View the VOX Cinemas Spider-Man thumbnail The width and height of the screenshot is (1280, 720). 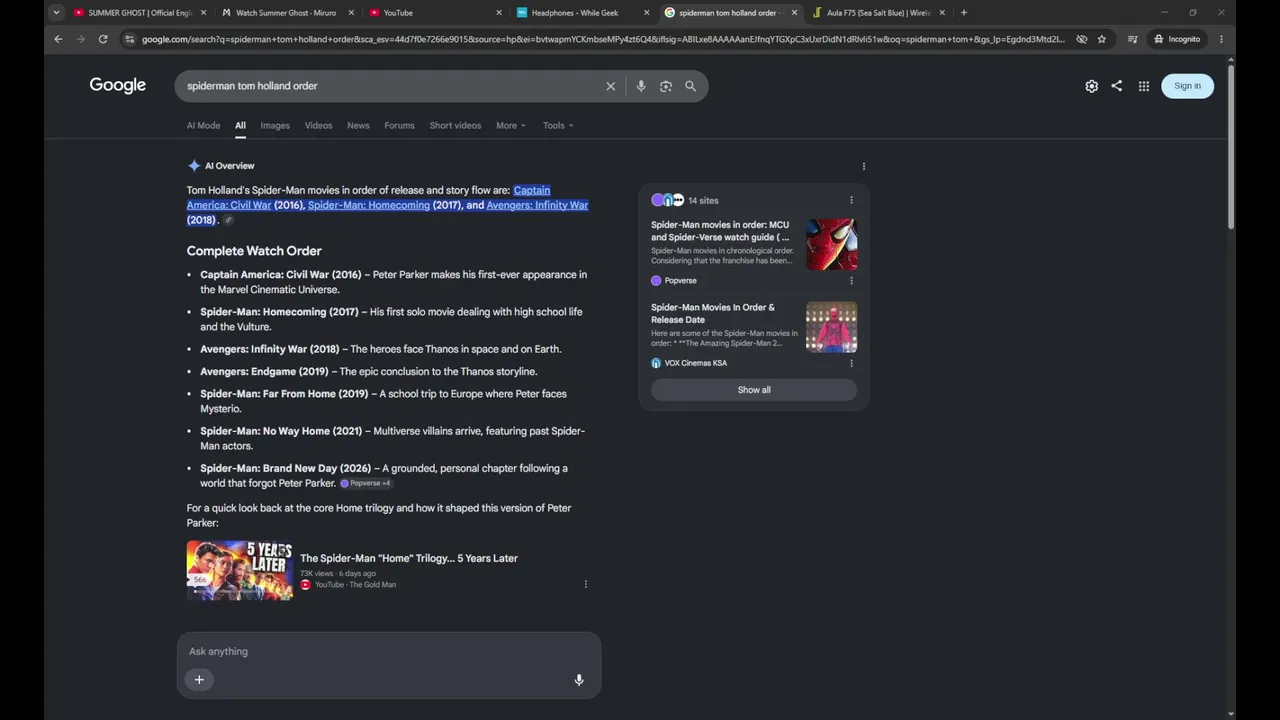point(832,327)
